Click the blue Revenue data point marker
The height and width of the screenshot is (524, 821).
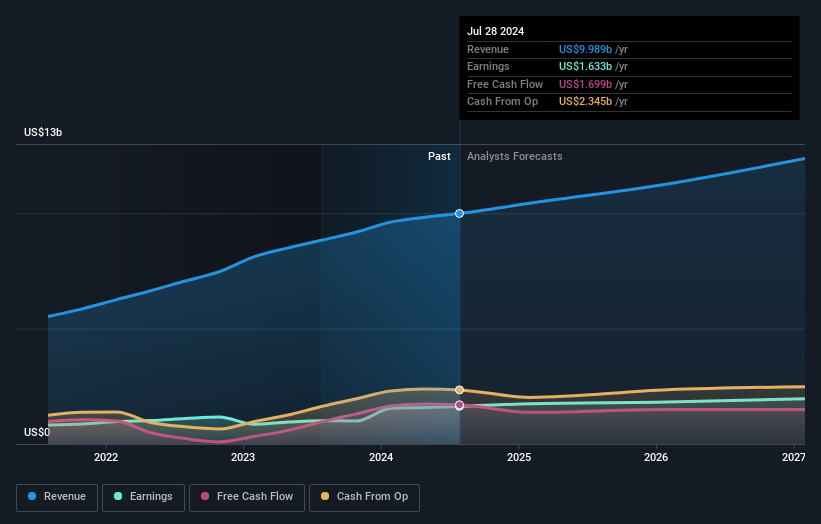click(459, 214)
